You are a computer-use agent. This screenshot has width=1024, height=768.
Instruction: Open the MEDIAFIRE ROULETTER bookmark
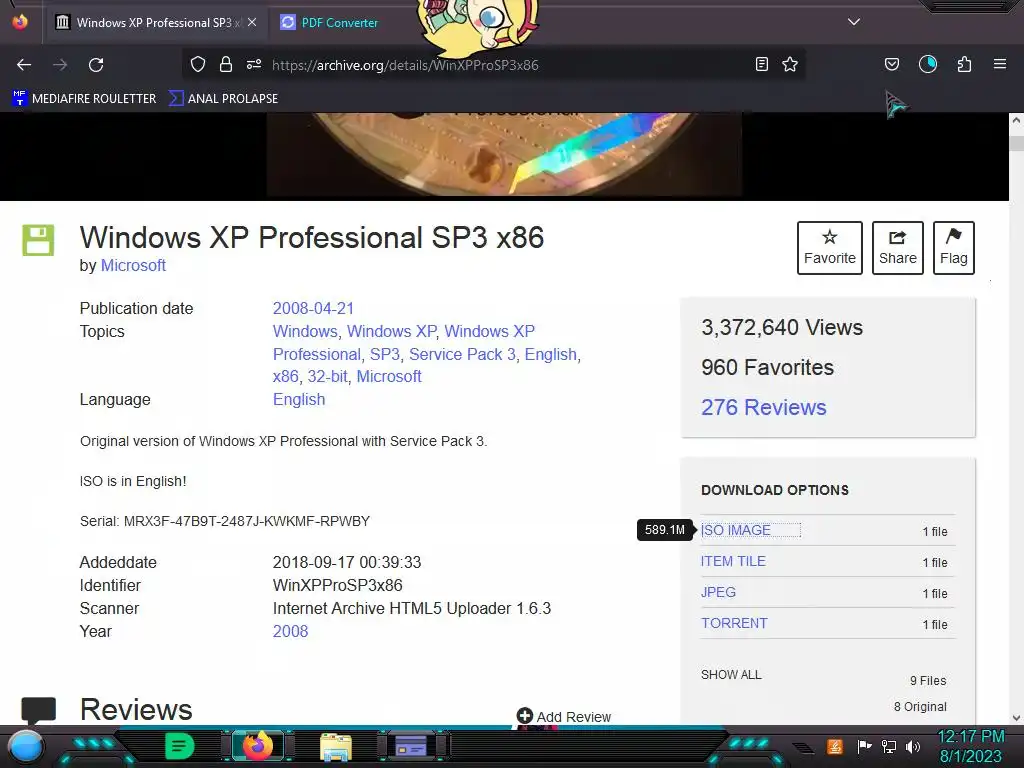coord(84,99)
